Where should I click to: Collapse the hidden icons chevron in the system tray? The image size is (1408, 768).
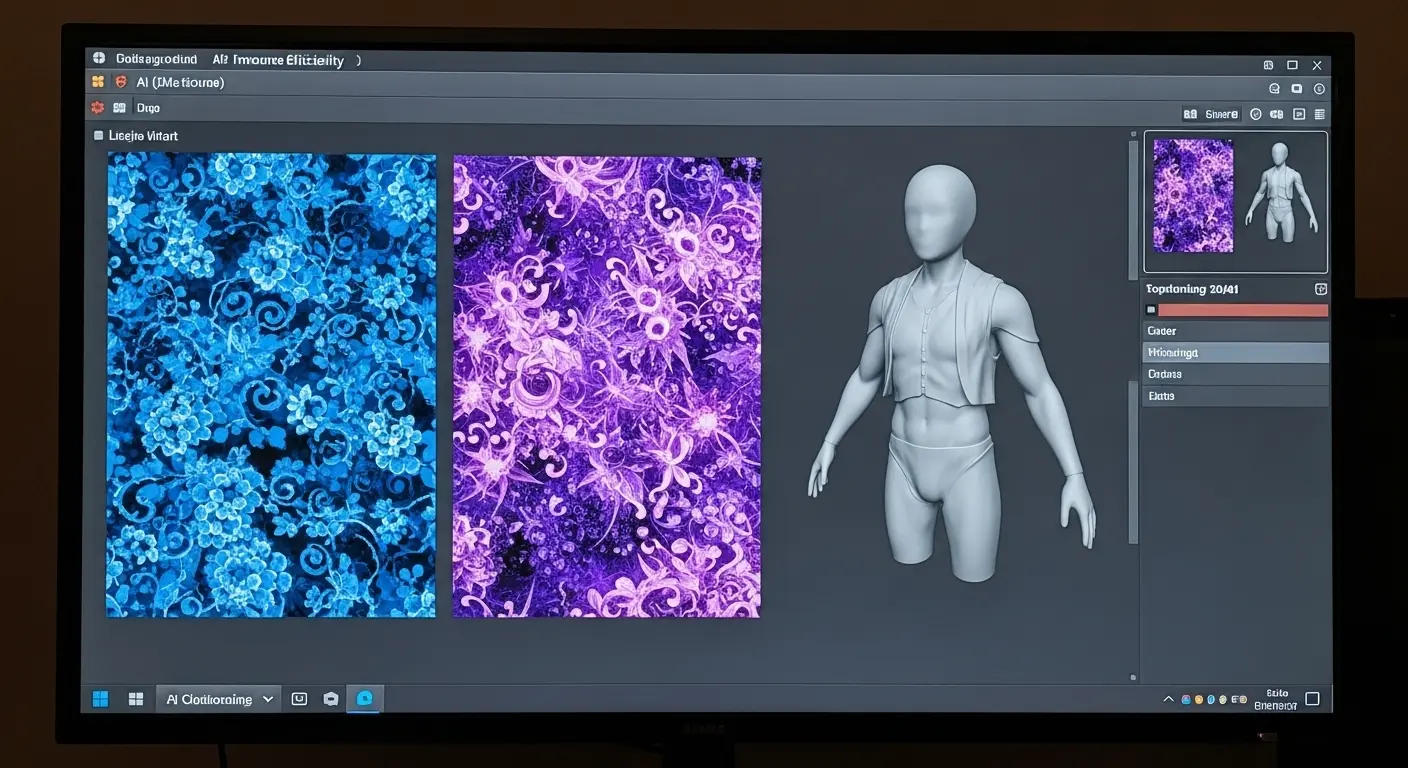click(1168, 698)
